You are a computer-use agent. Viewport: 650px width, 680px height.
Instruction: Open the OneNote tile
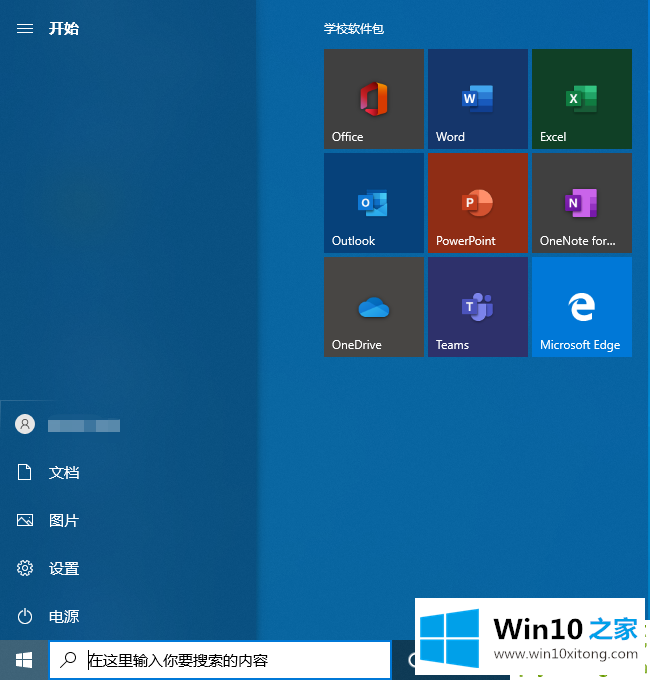coord(582,203)
